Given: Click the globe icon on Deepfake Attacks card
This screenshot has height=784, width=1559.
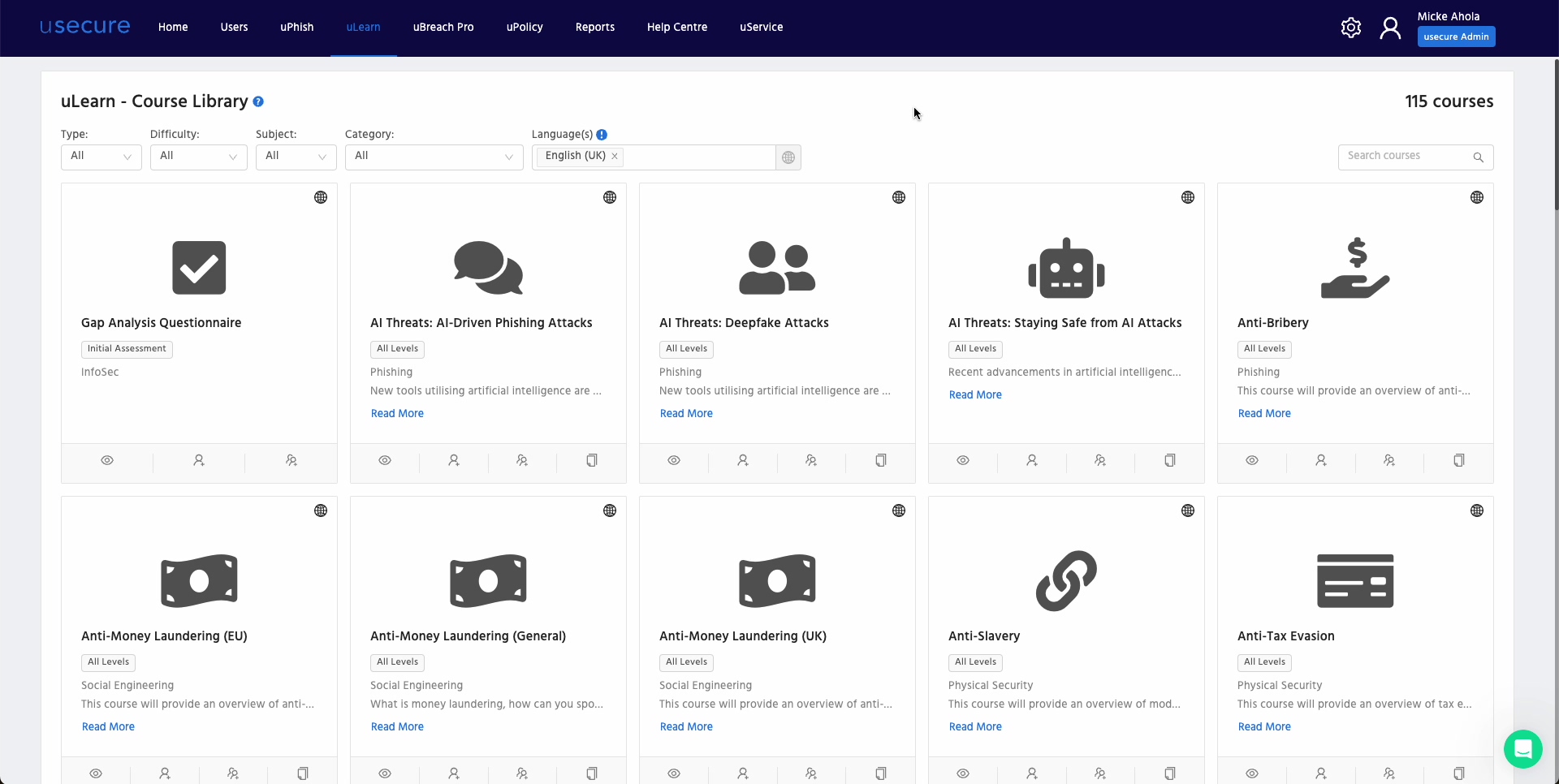Looking at the screenshot, I should pos(899,198).
